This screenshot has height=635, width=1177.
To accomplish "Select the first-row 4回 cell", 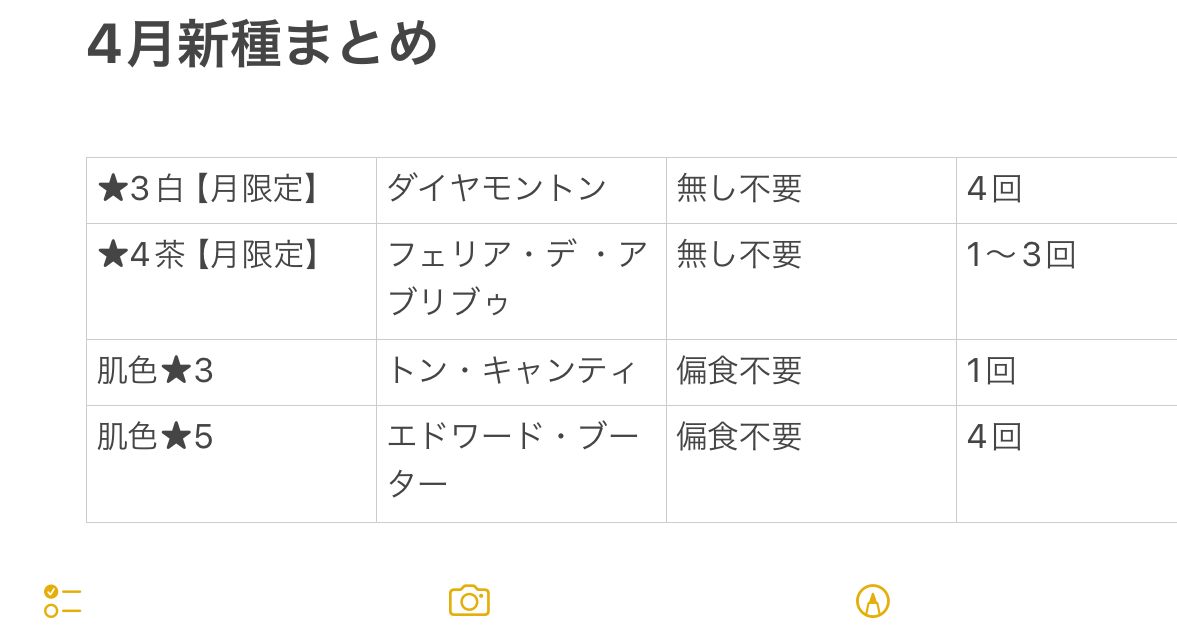I will coord(1067,191).
